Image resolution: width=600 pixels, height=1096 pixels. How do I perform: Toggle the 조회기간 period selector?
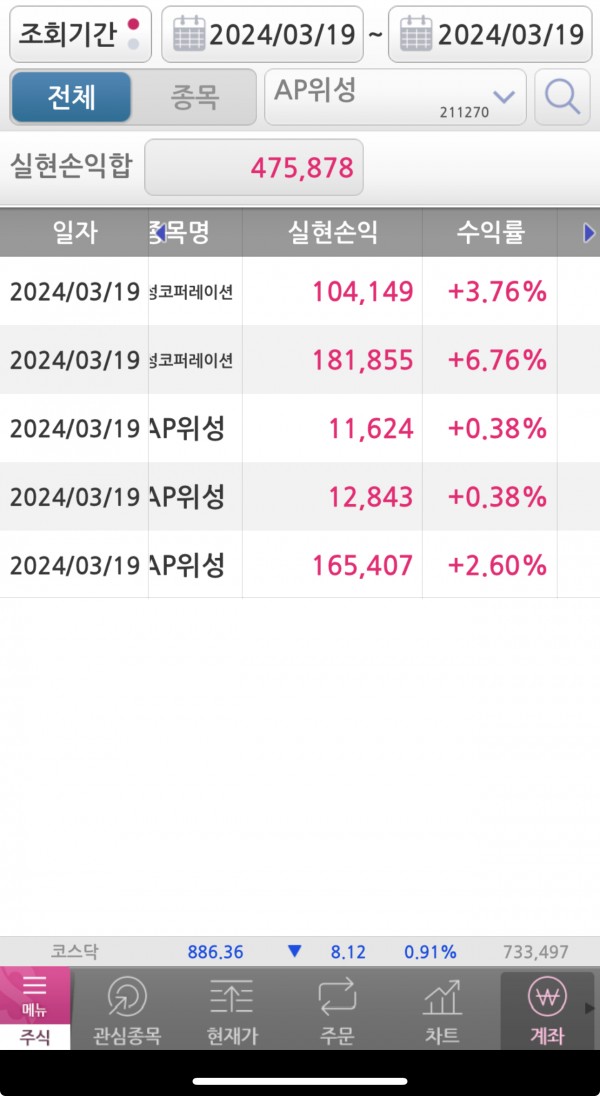80,35
